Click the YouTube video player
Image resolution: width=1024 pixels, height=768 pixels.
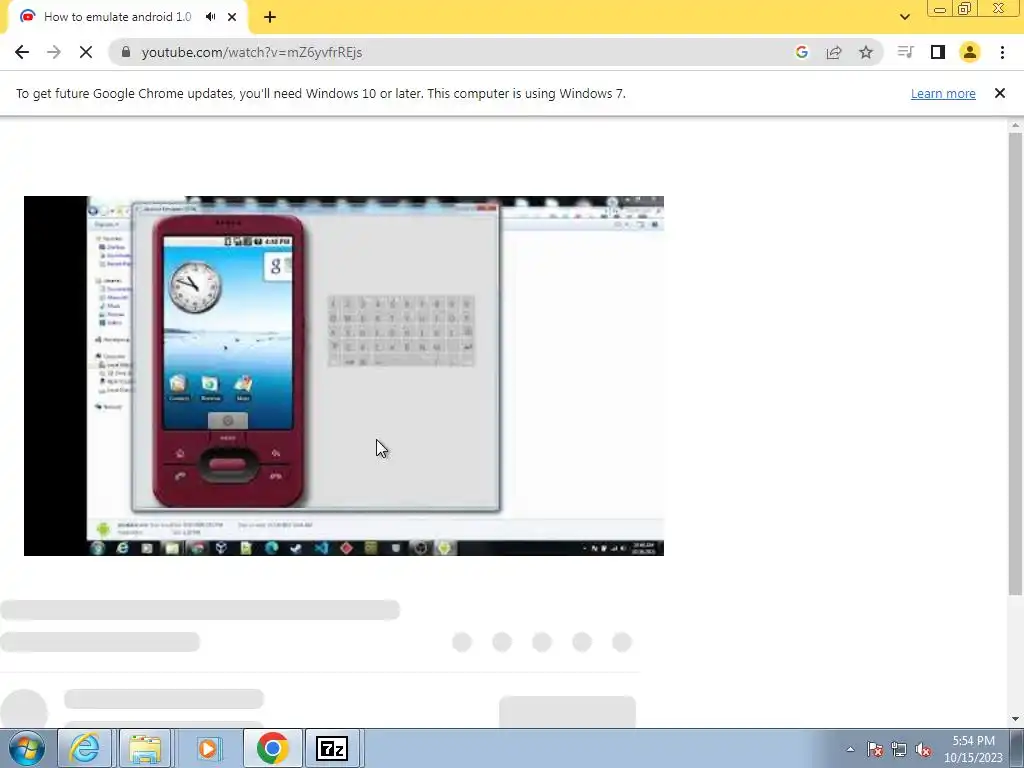click(344, 376)
